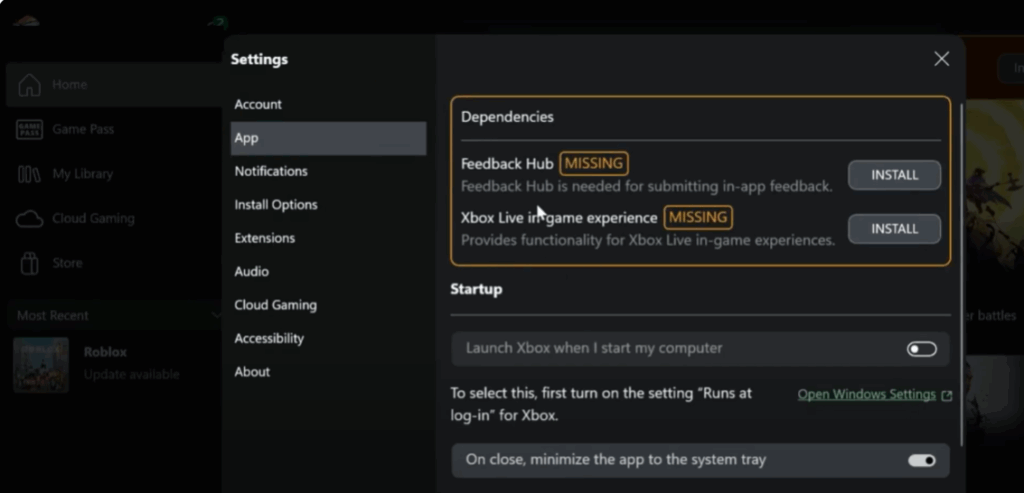Click the My Library books icon
The image size is (1024, 493).
(29, 174)
